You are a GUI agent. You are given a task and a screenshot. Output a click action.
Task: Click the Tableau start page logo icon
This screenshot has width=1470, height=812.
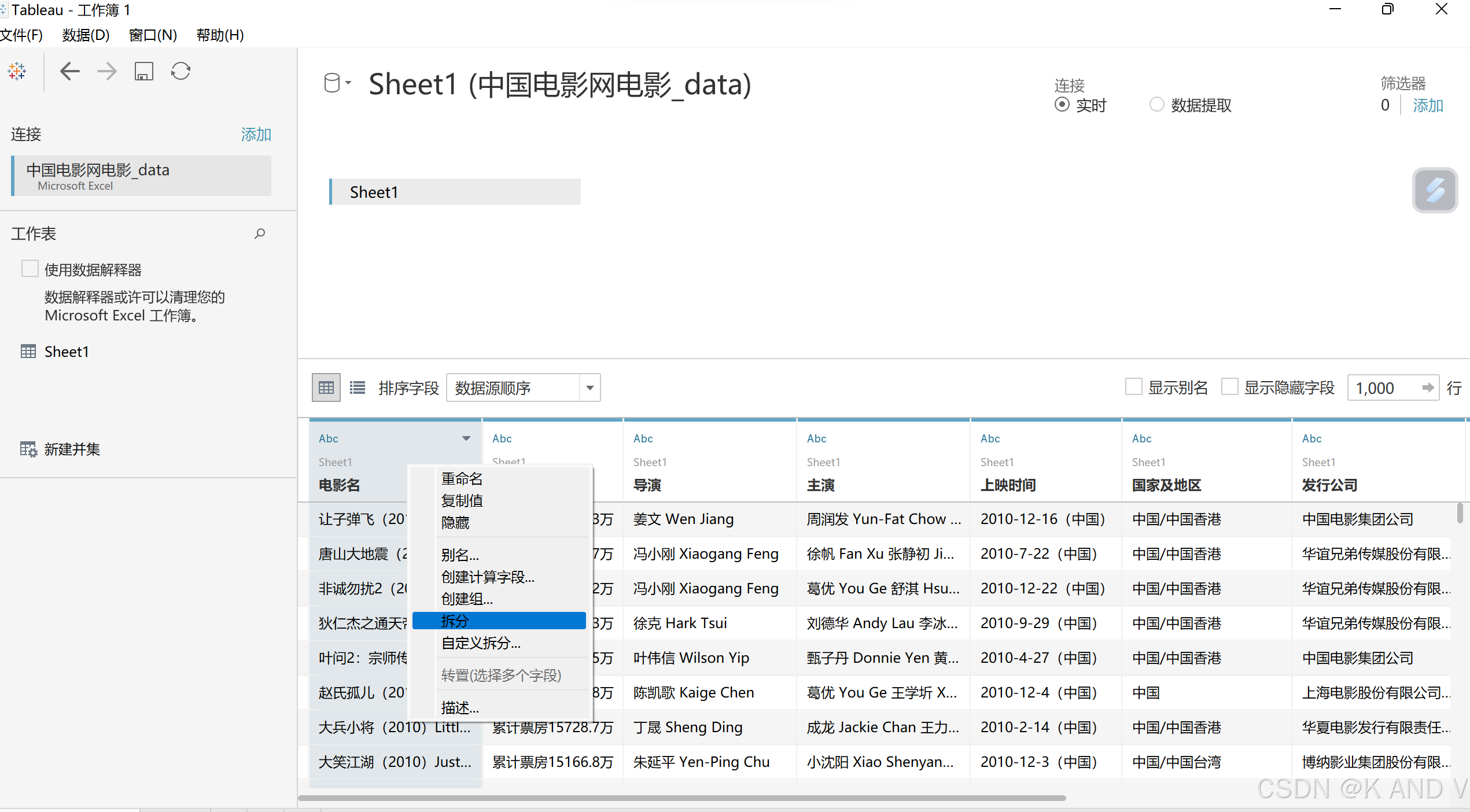pyautogui.click(x=17, y=71)
